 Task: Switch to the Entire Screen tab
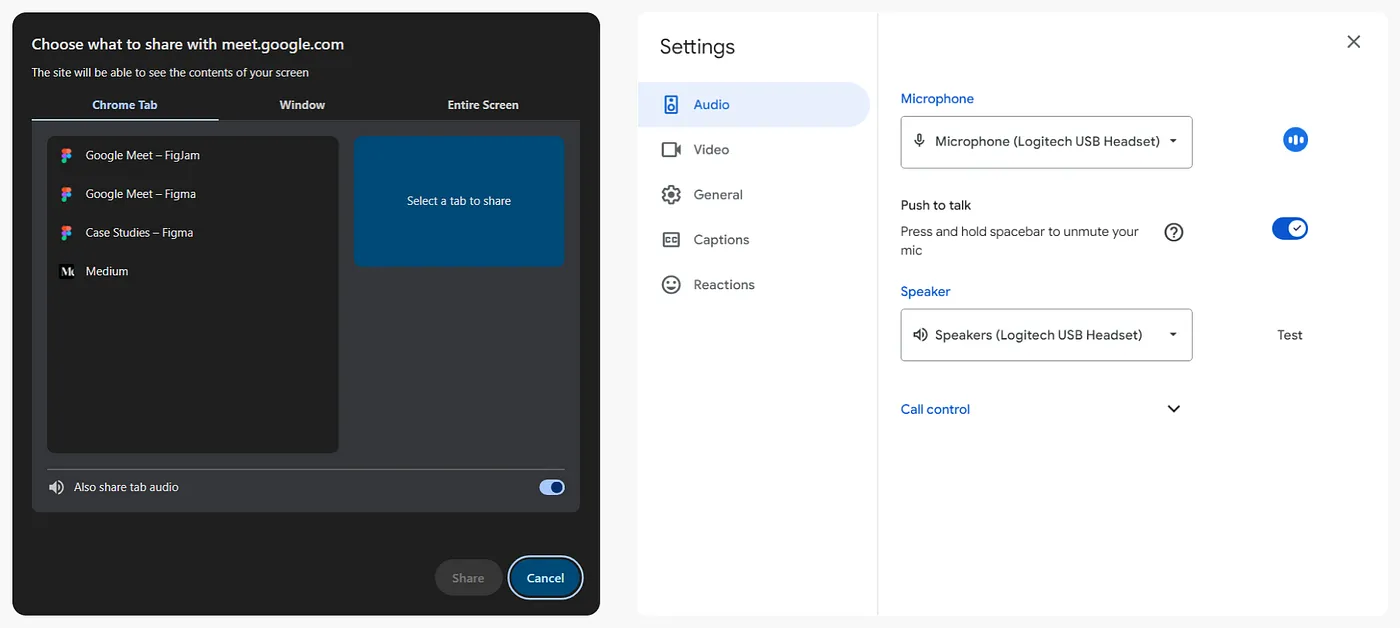pyautogui.click(x=483, y=104)
